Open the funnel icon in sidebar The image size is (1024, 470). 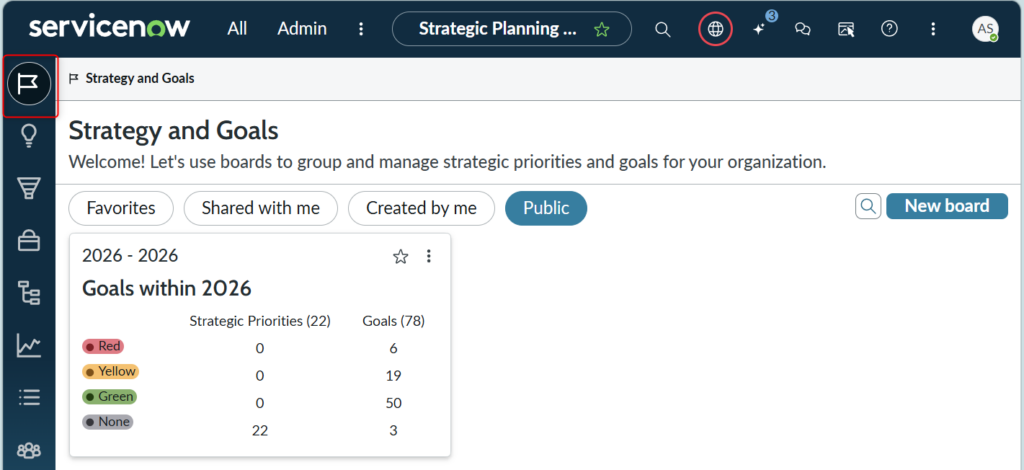[x=29, y=189]
